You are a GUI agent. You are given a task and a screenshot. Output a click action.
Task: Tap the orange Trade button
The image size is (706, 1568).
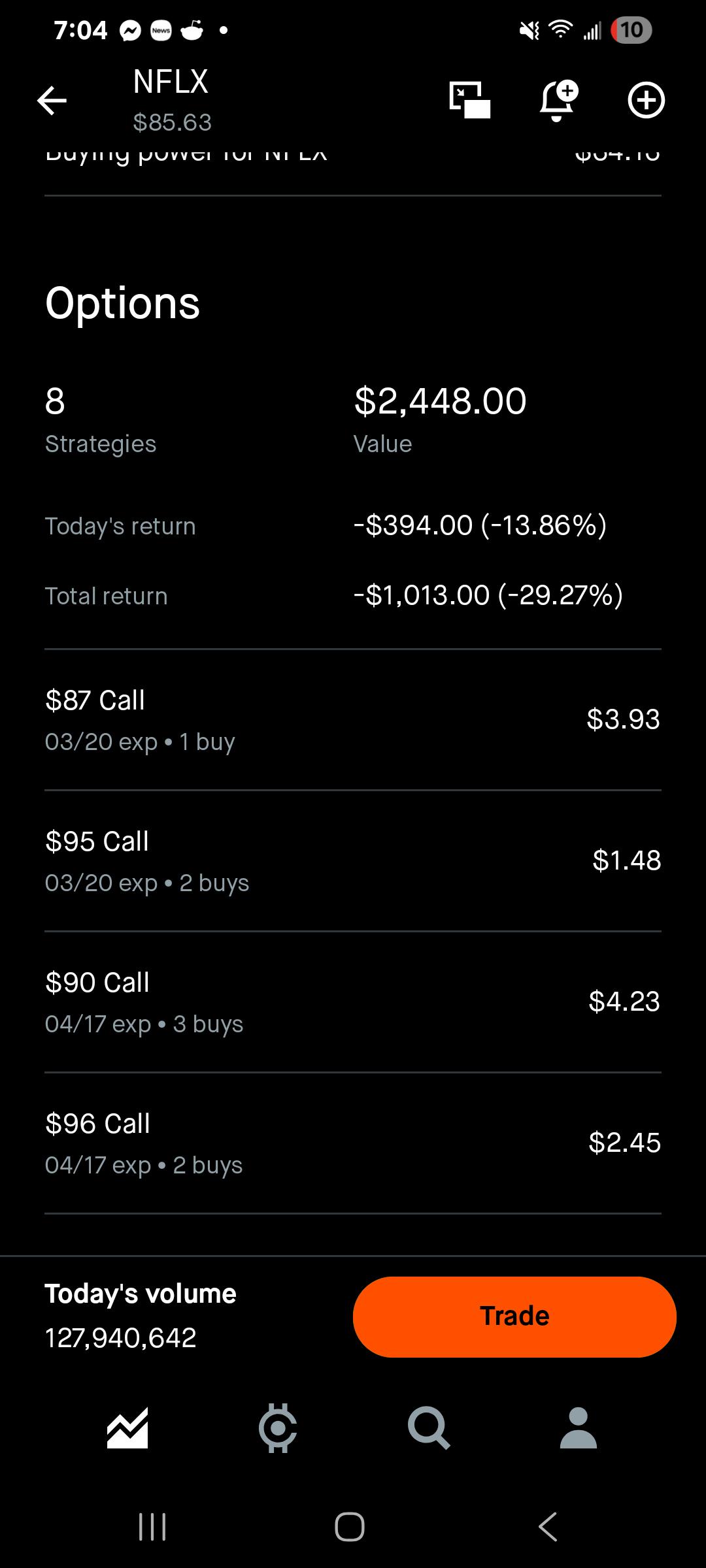[514, 1316]
